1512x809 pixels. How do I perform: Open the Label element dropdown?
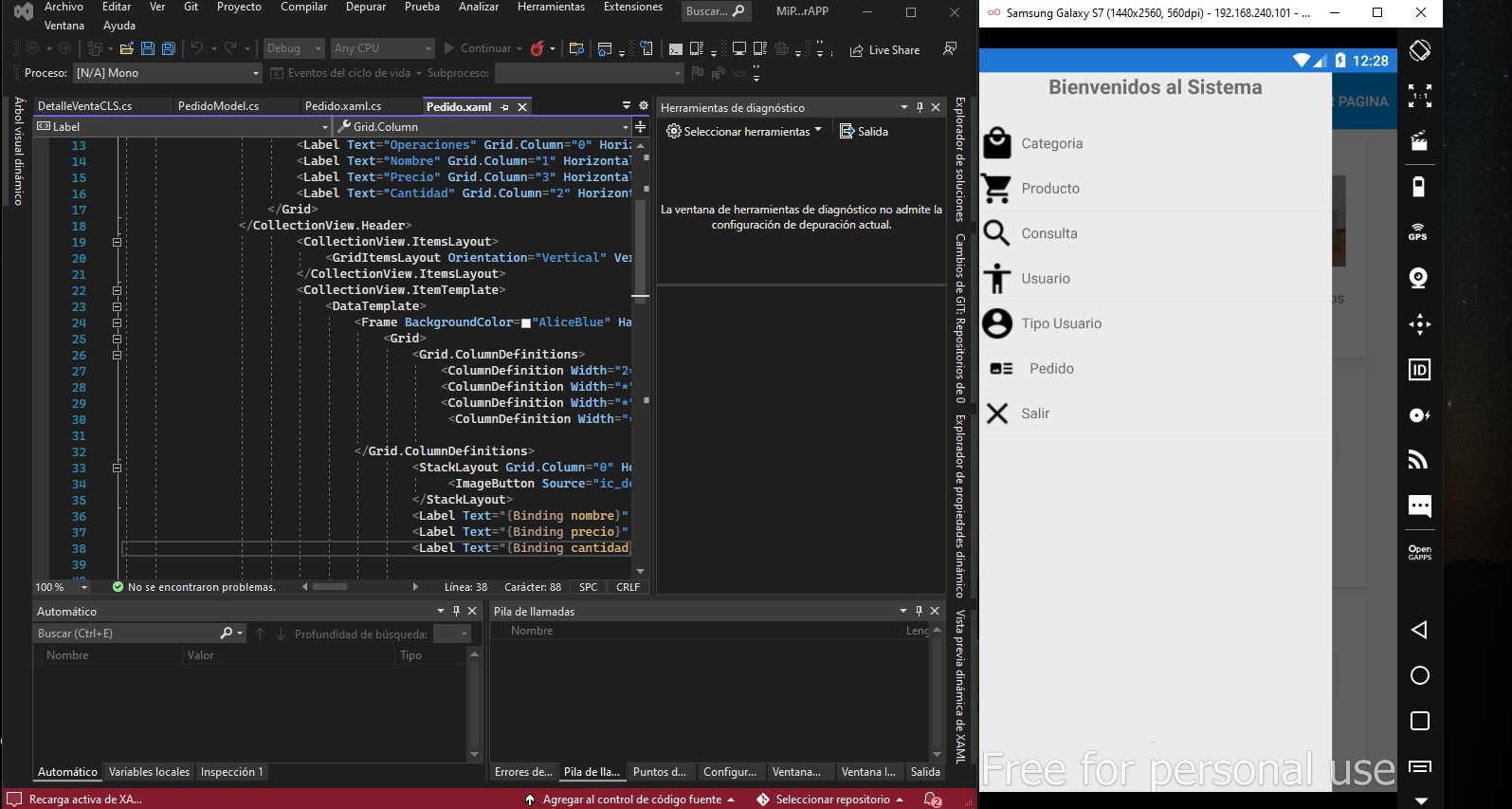(x=182, y=126)
